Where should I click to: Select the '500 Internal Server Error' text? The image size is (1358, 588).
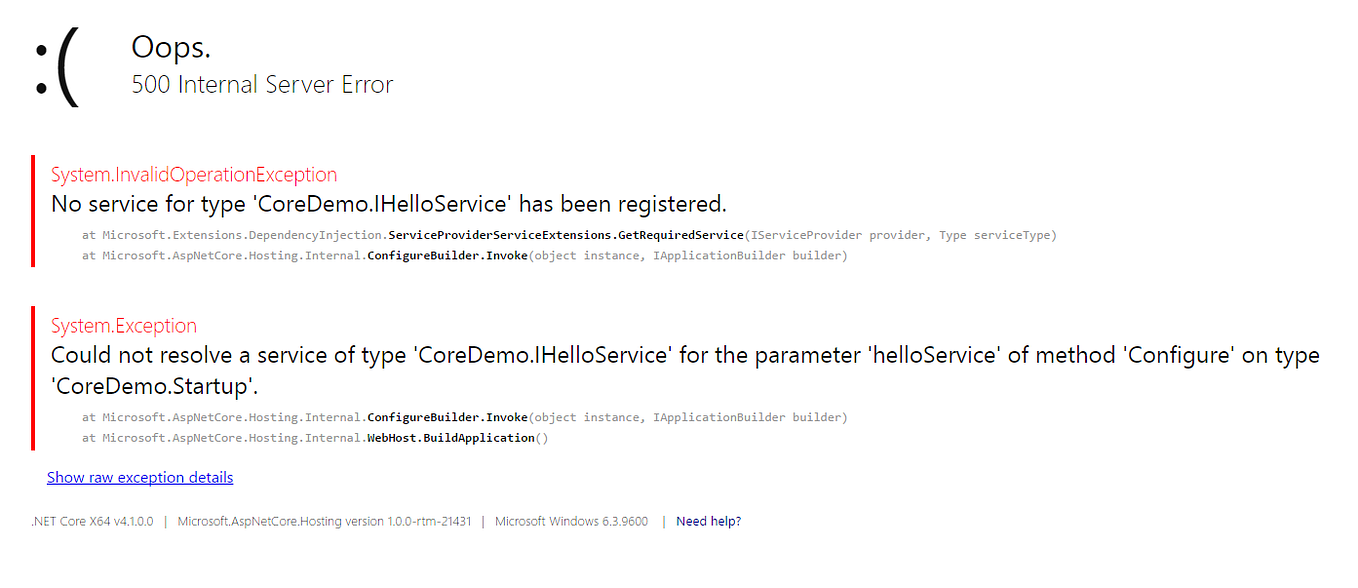click(261, 85)
